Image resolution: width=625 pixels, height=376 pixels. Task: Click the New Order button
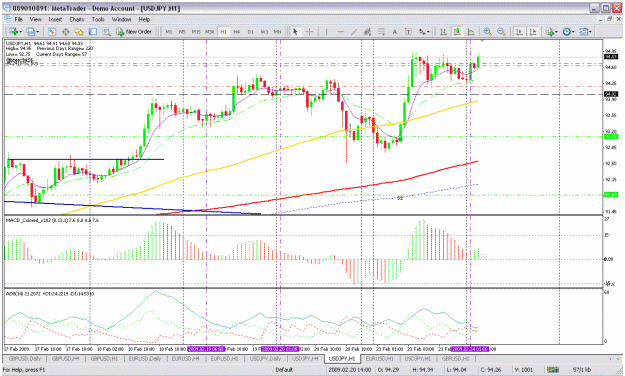tap(134, 31)
